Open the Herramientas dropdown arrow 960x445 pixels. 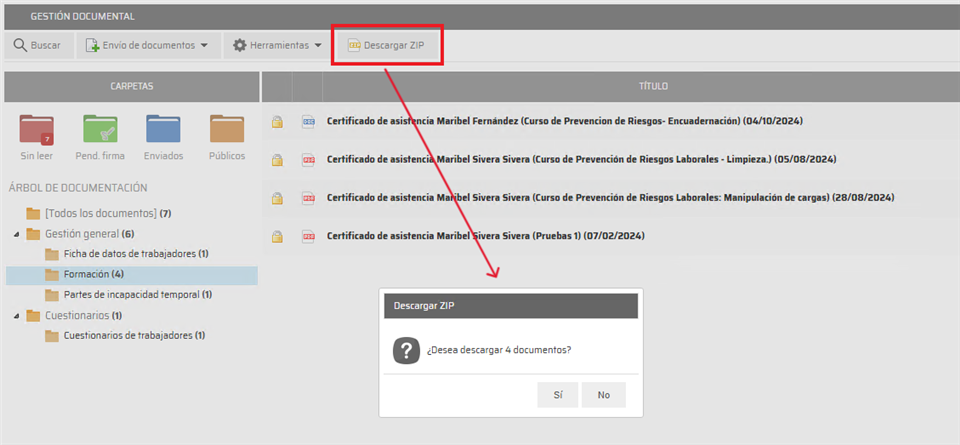point(318,45)
